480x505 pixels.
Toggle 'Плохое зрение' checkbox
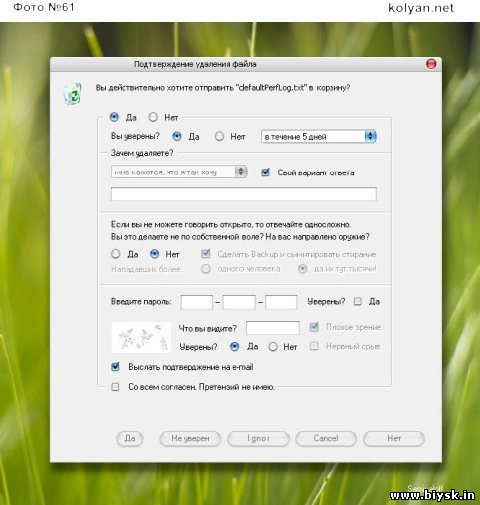click(314, 327)
